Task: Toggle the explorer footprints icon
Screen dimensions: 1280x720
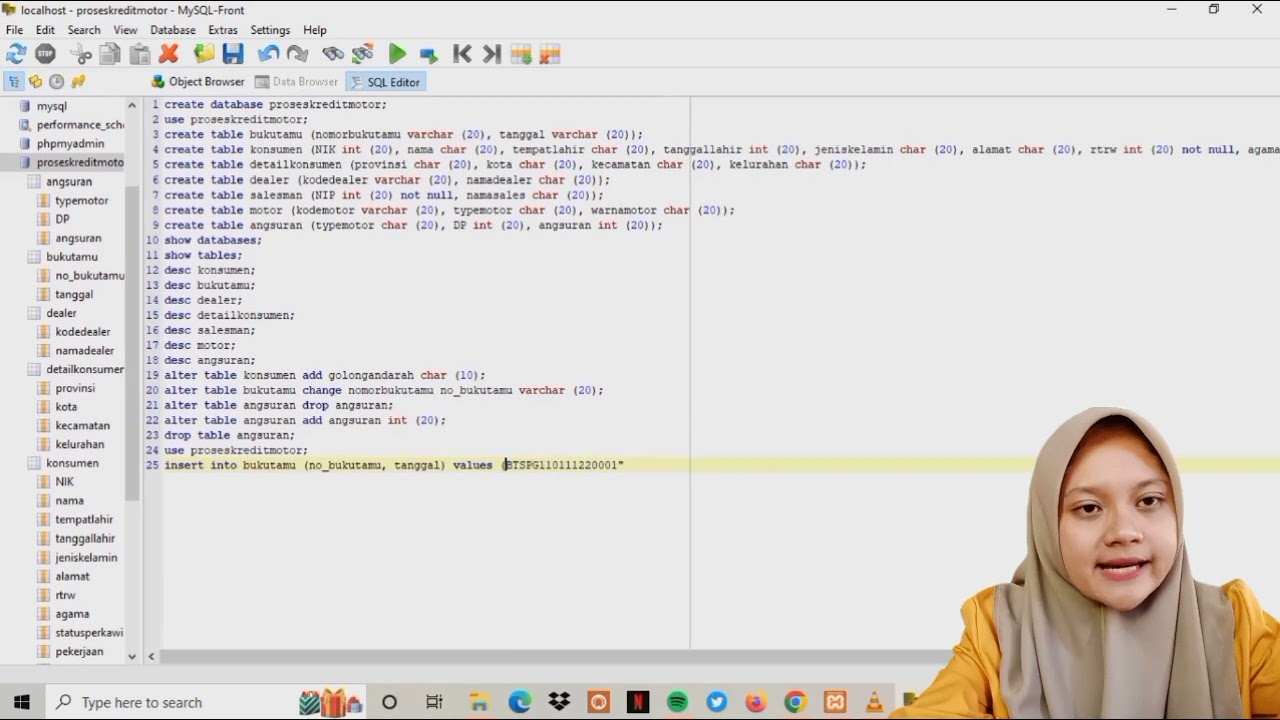Action: 78,82
